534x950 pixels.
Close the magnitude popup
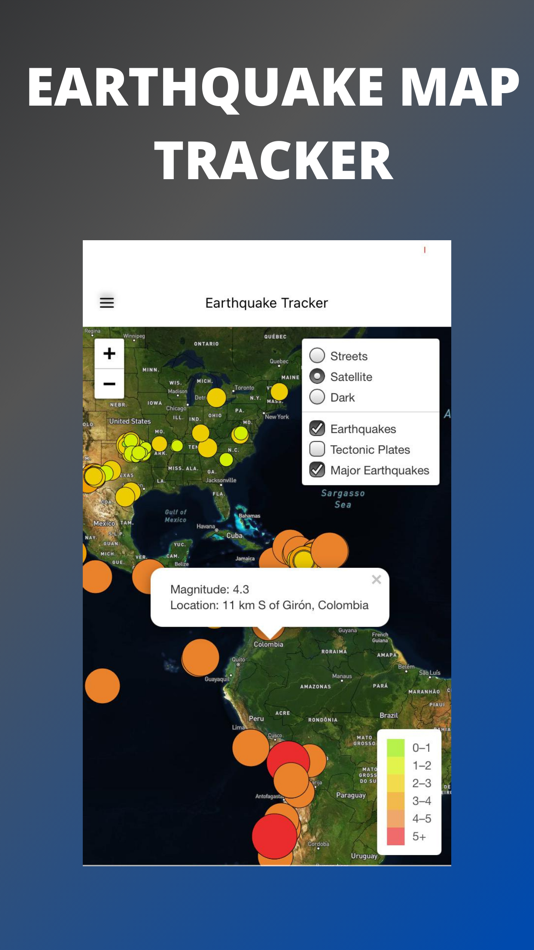[x=376, y=580]
